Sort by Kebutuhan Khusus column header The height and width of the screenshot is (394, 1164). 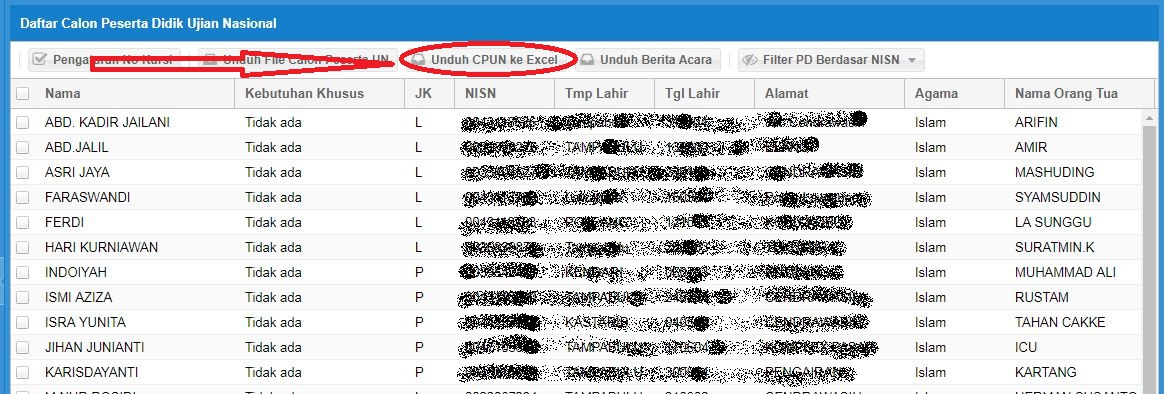(319, 93)
